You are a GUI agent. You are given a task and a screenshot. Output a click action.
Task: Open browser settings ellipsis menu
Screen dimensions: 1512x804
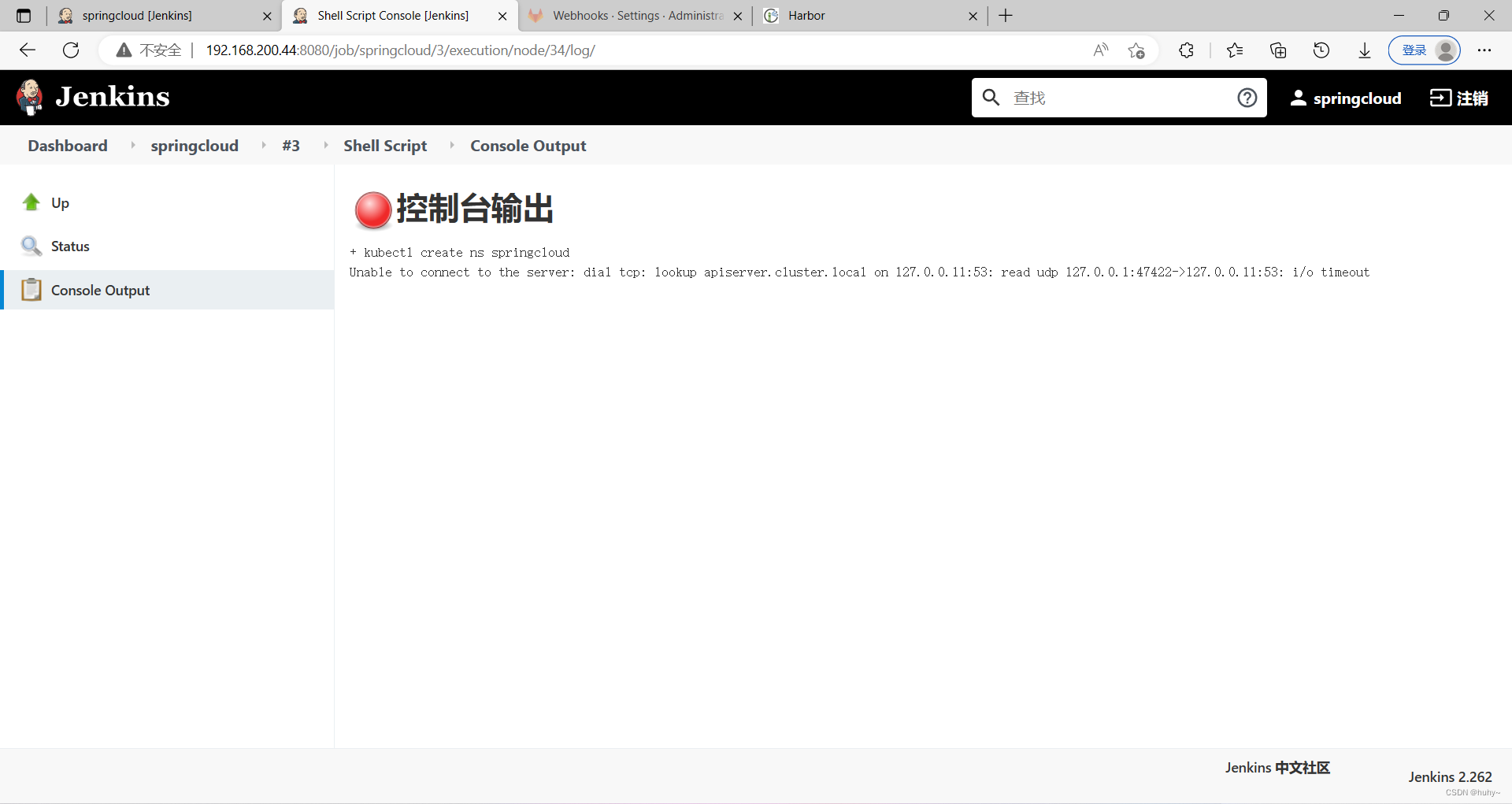point(1484,50)
